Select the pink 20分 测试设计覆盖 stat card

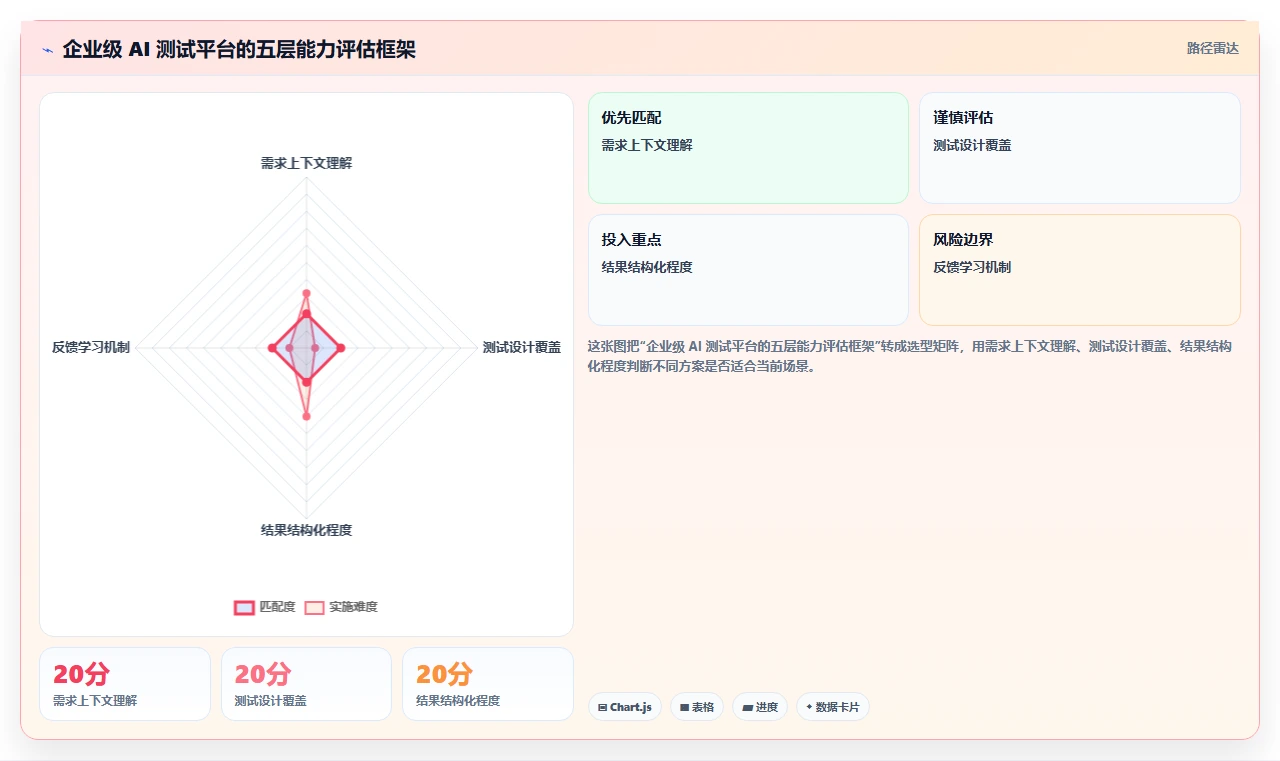coord(306,684)
